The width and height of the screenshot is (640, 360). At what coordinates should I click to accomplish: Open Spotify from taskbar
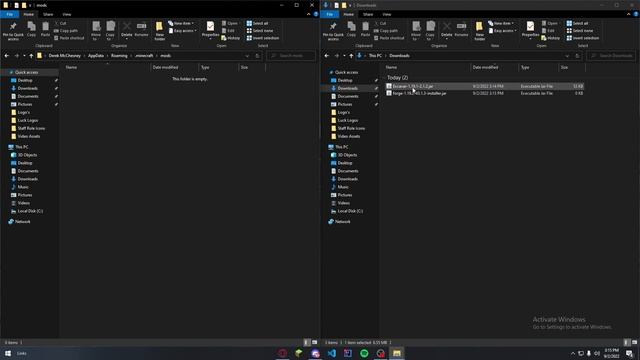[364, 353]
